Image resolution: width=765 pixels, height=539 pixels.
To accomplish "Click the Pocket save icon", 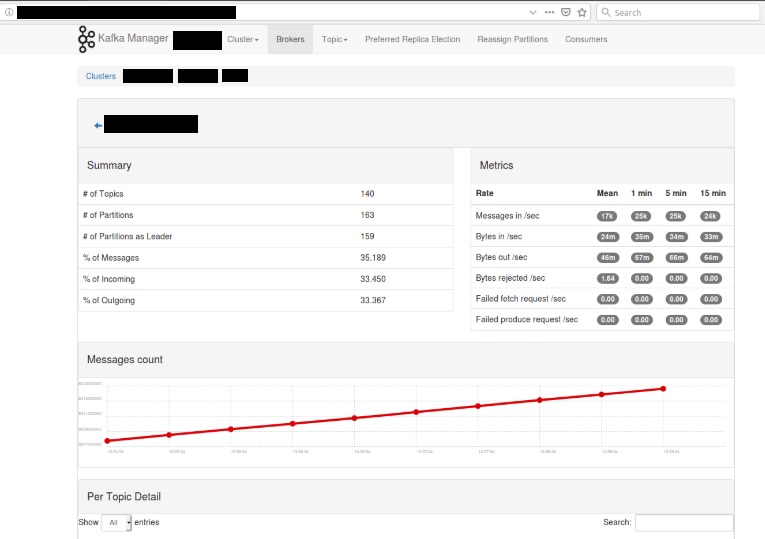I will 566,13.
